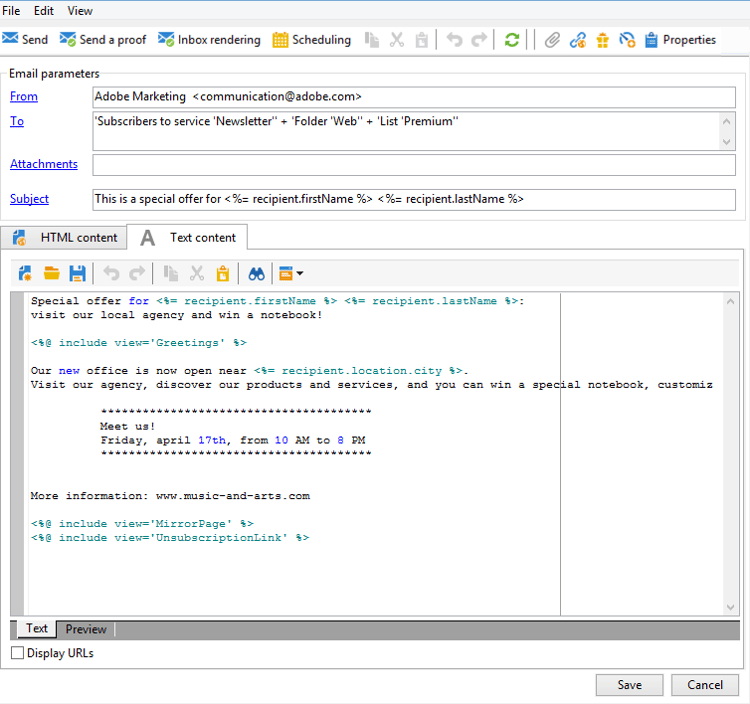The height and width of the screenshot is (704, 750).
Task: Click the paperclip attachment icon
Action: (552, 40)
